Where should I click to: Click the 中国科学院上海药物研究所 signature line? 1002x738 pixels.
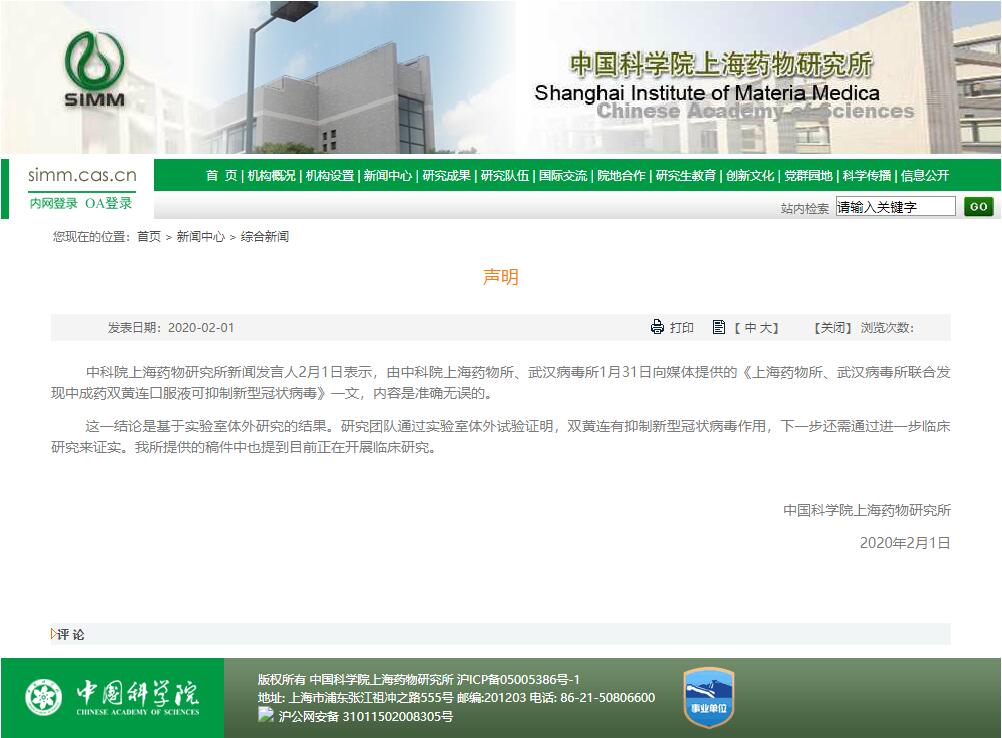click(867, 510)
